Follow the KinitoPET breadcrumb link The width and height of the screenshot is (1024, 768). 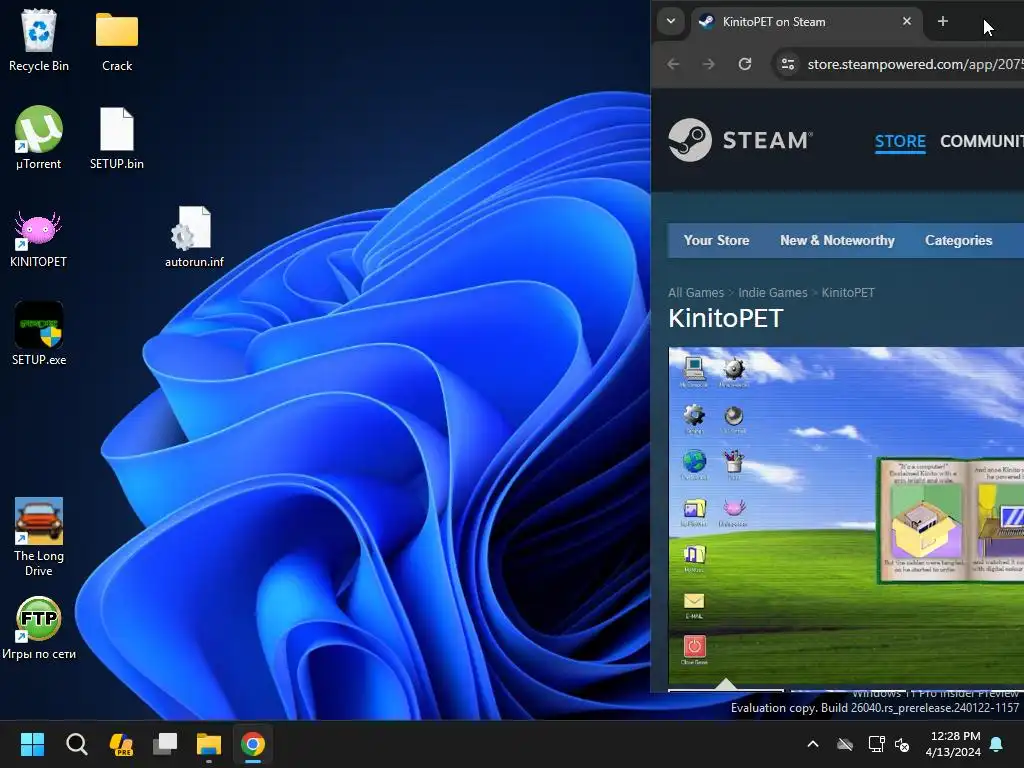point(848,293)
